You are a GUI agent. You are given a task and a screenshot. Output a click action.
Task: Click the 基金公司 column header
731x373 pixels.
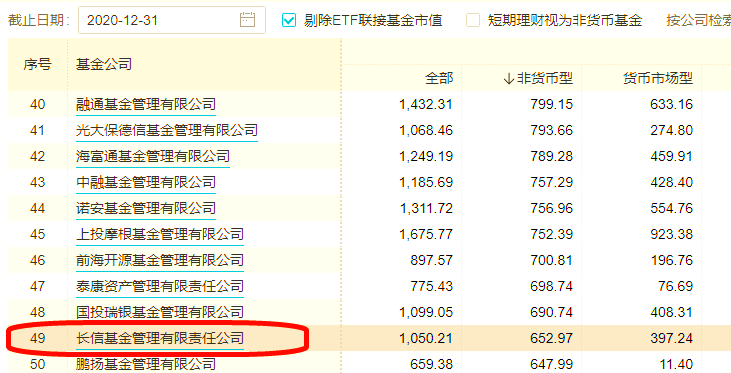pyautogui.click(x=104, y=64)
